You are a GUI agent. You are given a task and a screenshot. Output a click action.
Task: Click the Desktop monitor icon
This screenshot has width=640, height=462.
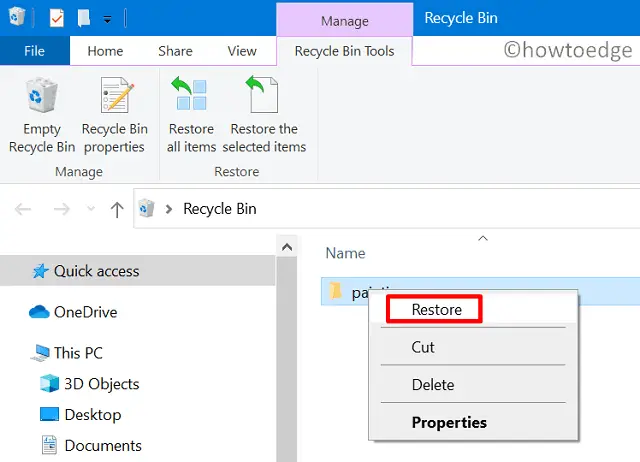pyautogui.click(x=49, y=414)
